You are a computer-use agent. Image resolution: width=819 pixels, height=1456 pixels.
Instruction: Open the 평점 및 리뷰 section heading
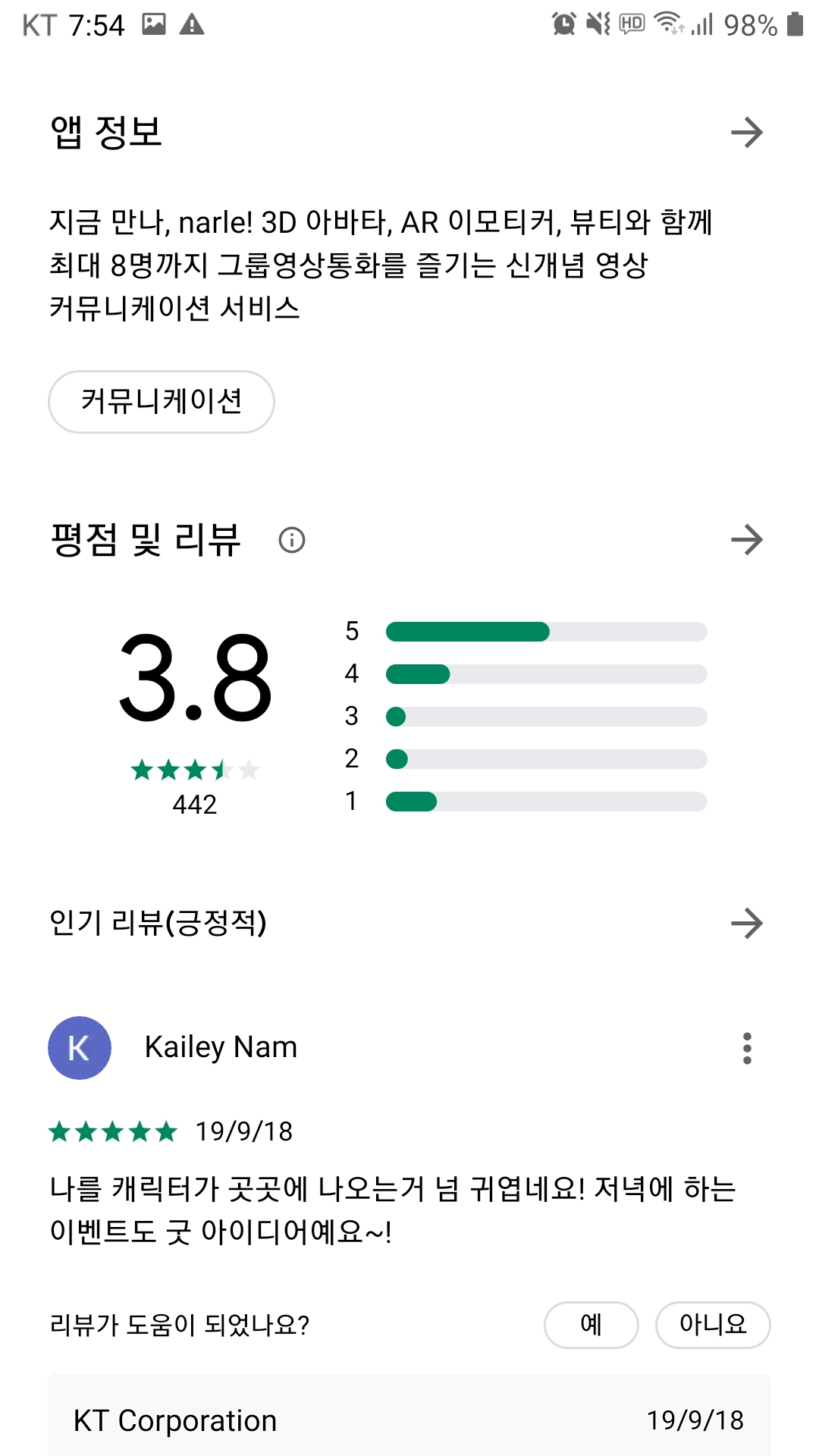point(146,540)
